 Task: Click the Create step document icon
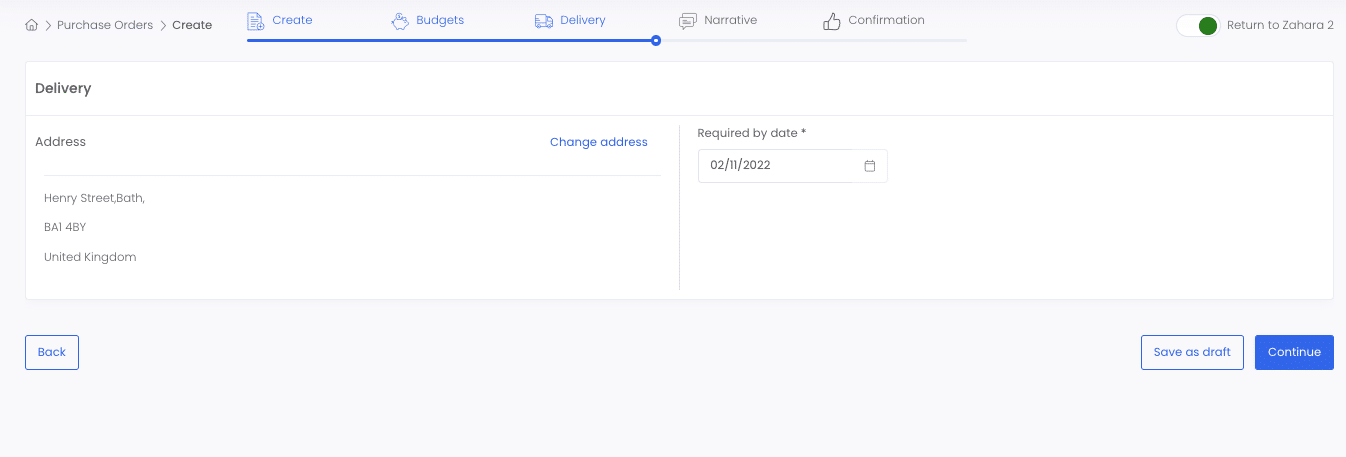coord(256,21)
